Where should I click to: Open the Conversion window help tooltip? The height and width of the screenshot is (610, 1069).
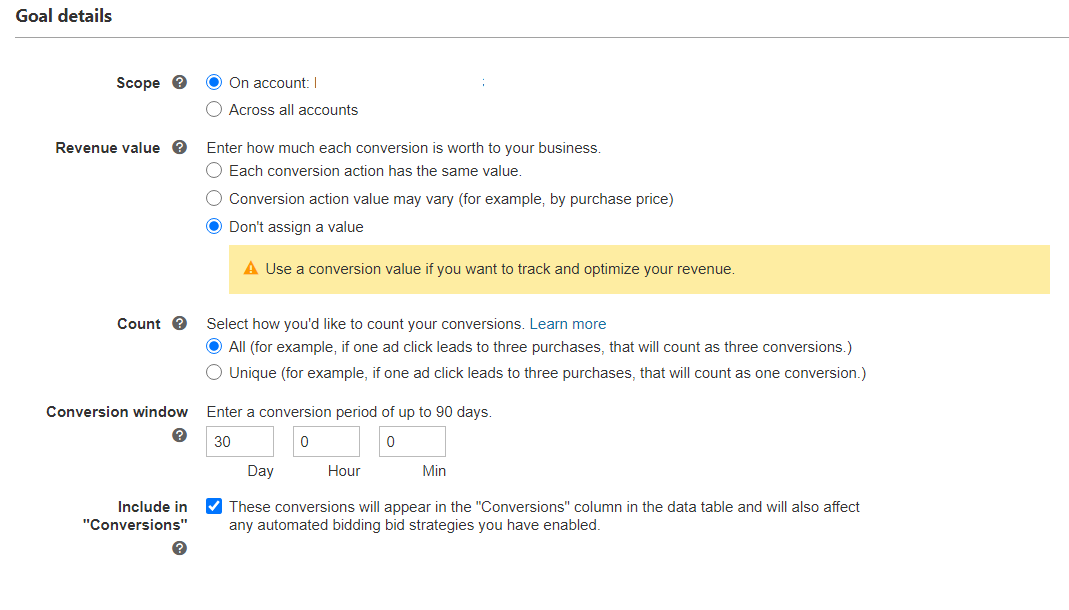179,435
